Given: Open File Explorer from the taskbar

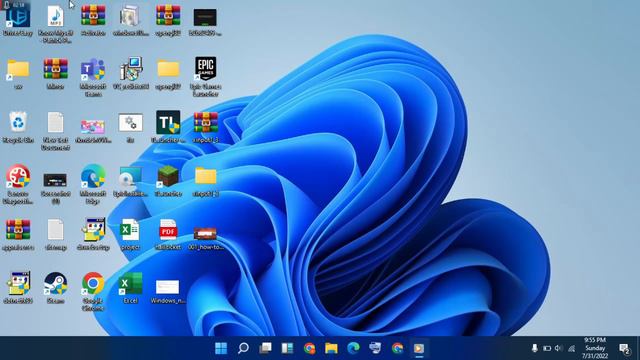Looking at the screenshot, I should pyautogui.click(x=331, y=348).
